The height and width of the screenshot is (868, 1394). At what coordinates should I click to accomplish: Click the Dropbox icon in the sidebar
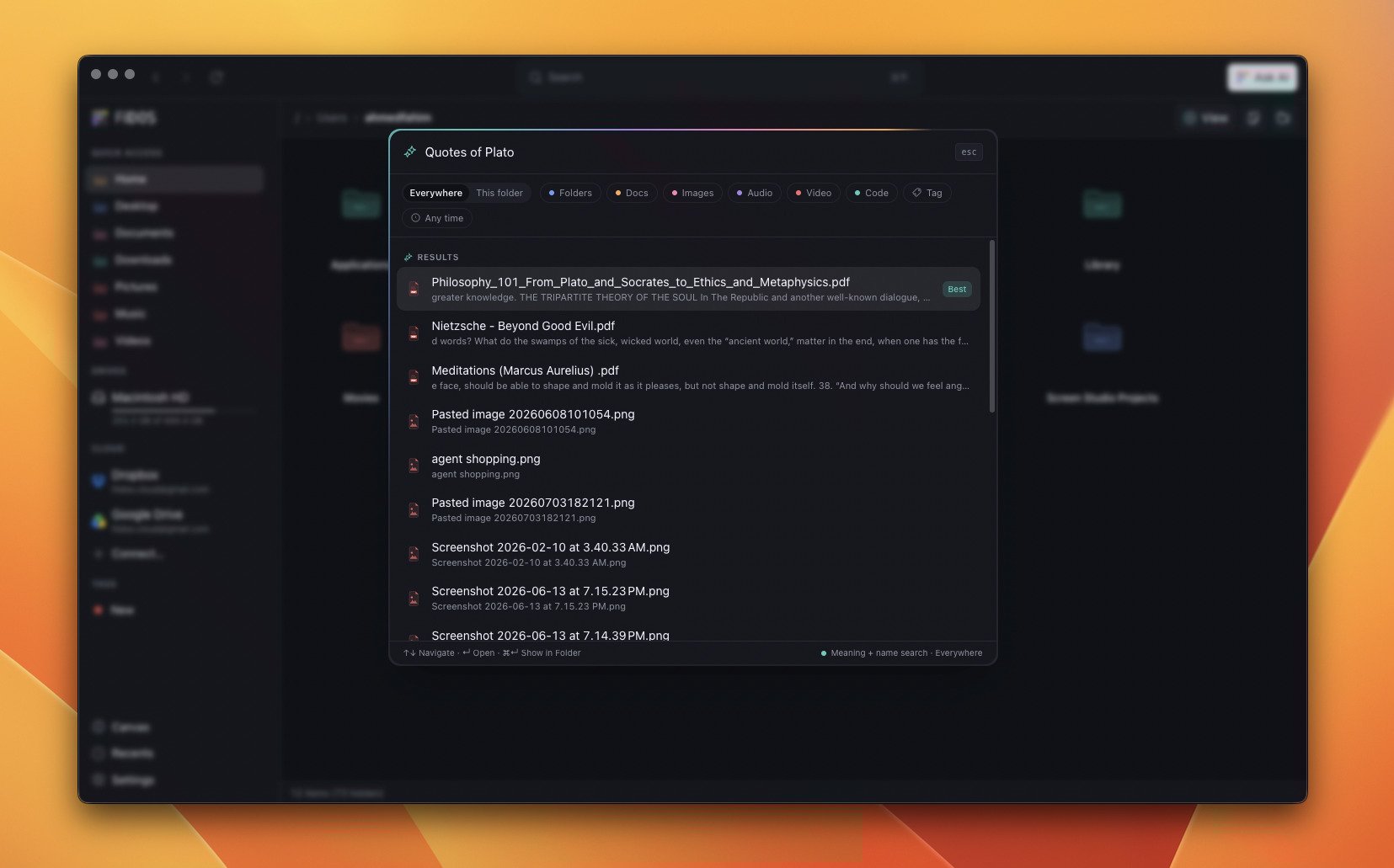(x=99, y=481)
